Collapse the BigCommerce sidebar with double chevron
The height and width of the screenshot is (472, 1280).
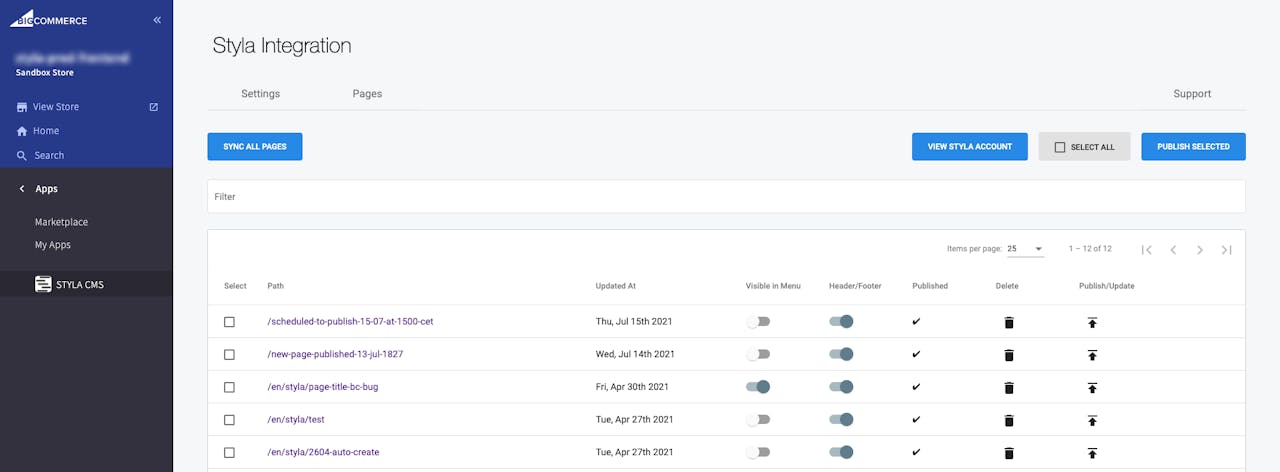coord(157,20)
